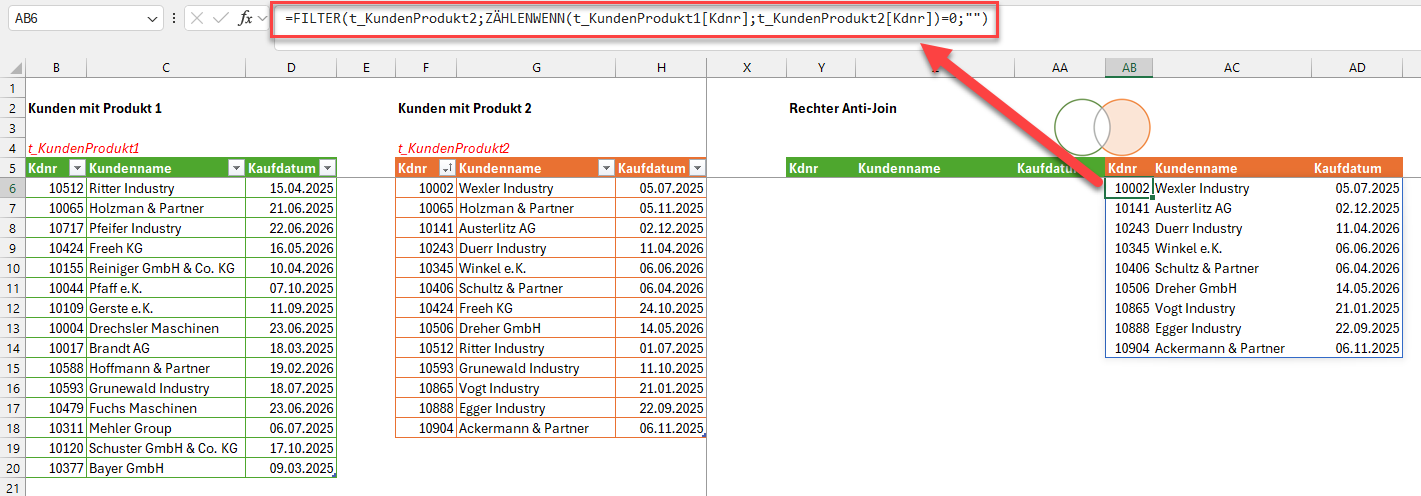Open the Name Box dropdown arrow

coord(153,18)
